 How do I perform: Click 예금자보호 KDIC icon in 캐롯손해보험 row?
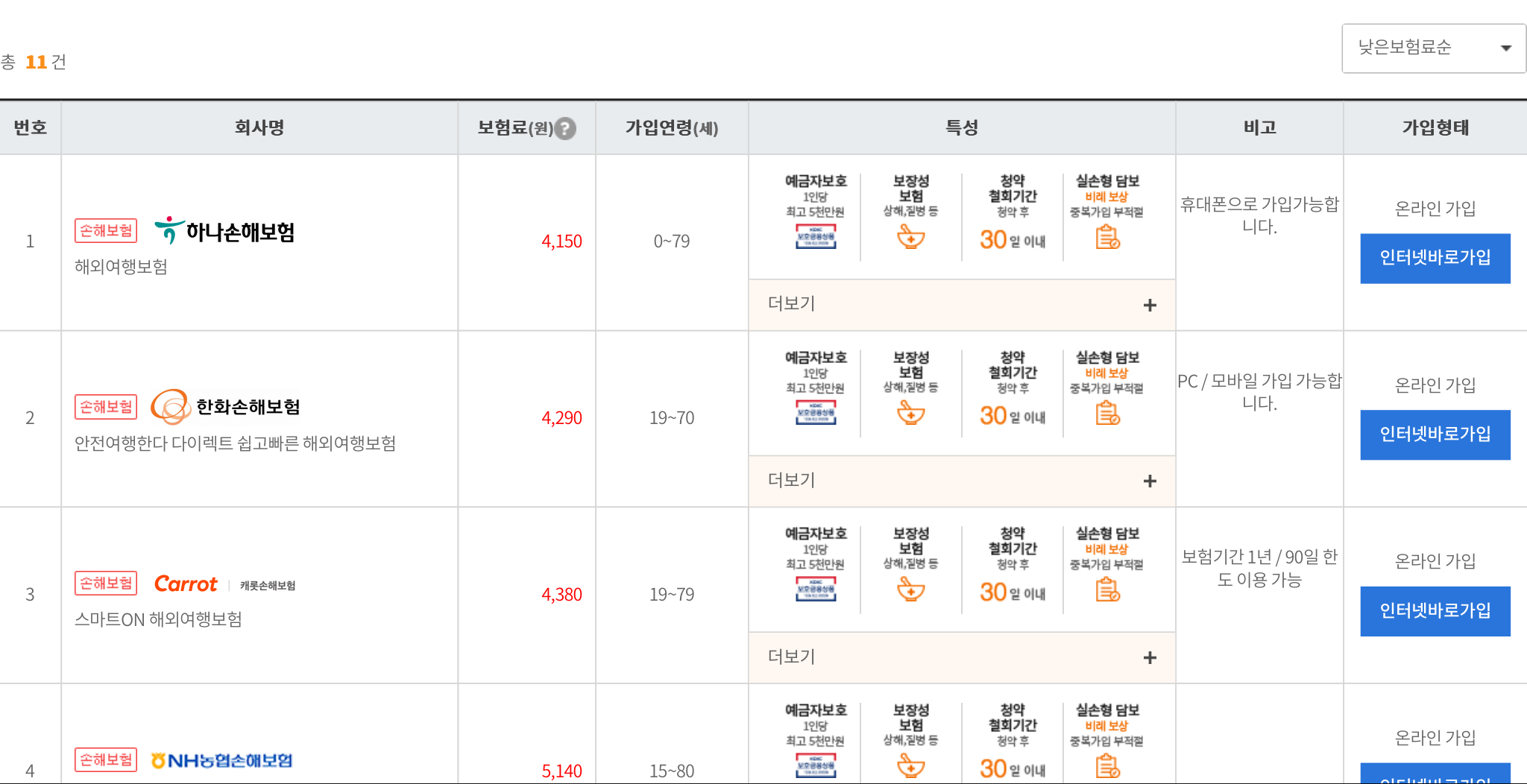point(816,589)
